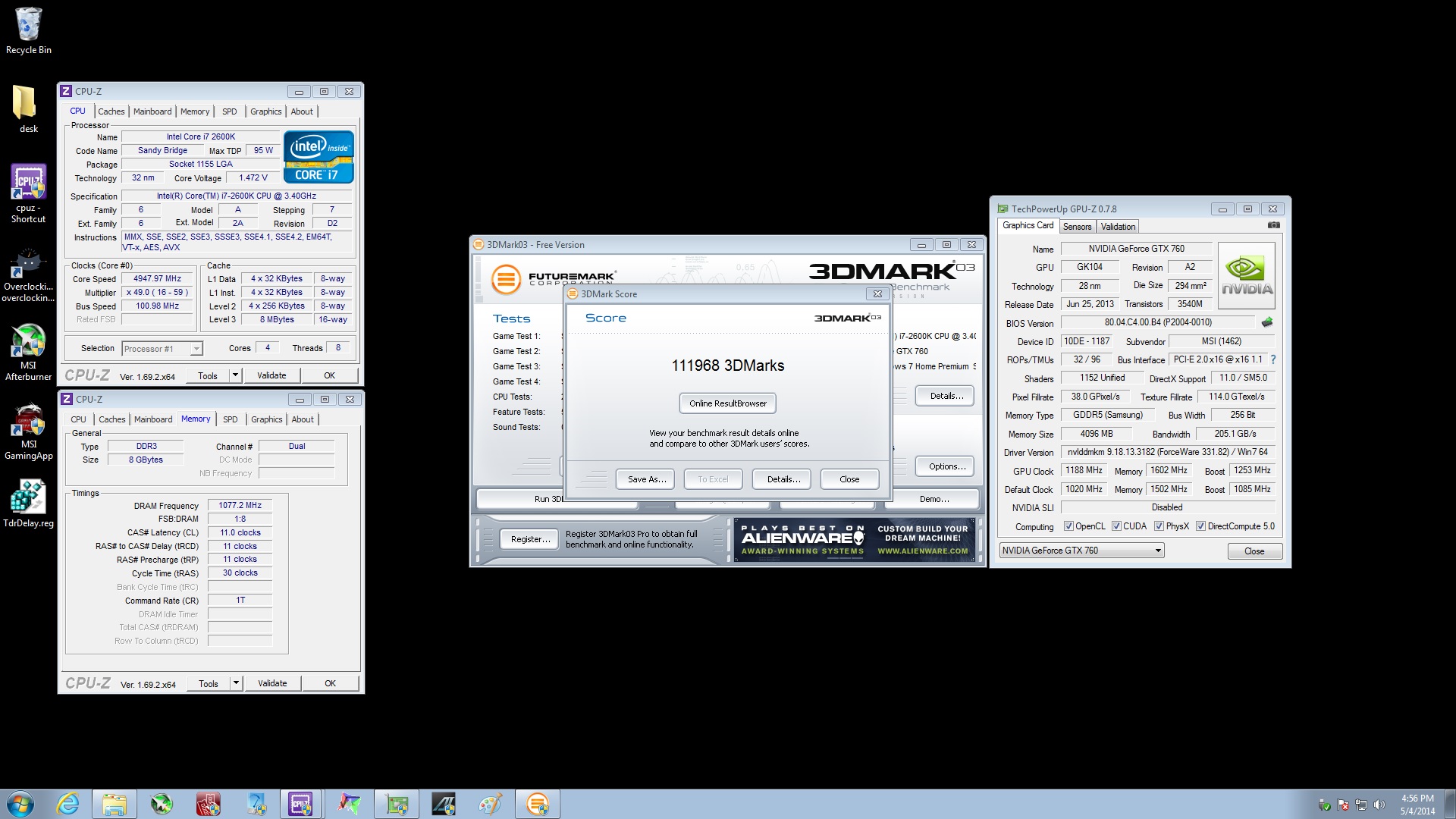Click the safely remove hardware tray icon
The height and width of the screenshot is (819, 1456).
tap(1325, 805)
